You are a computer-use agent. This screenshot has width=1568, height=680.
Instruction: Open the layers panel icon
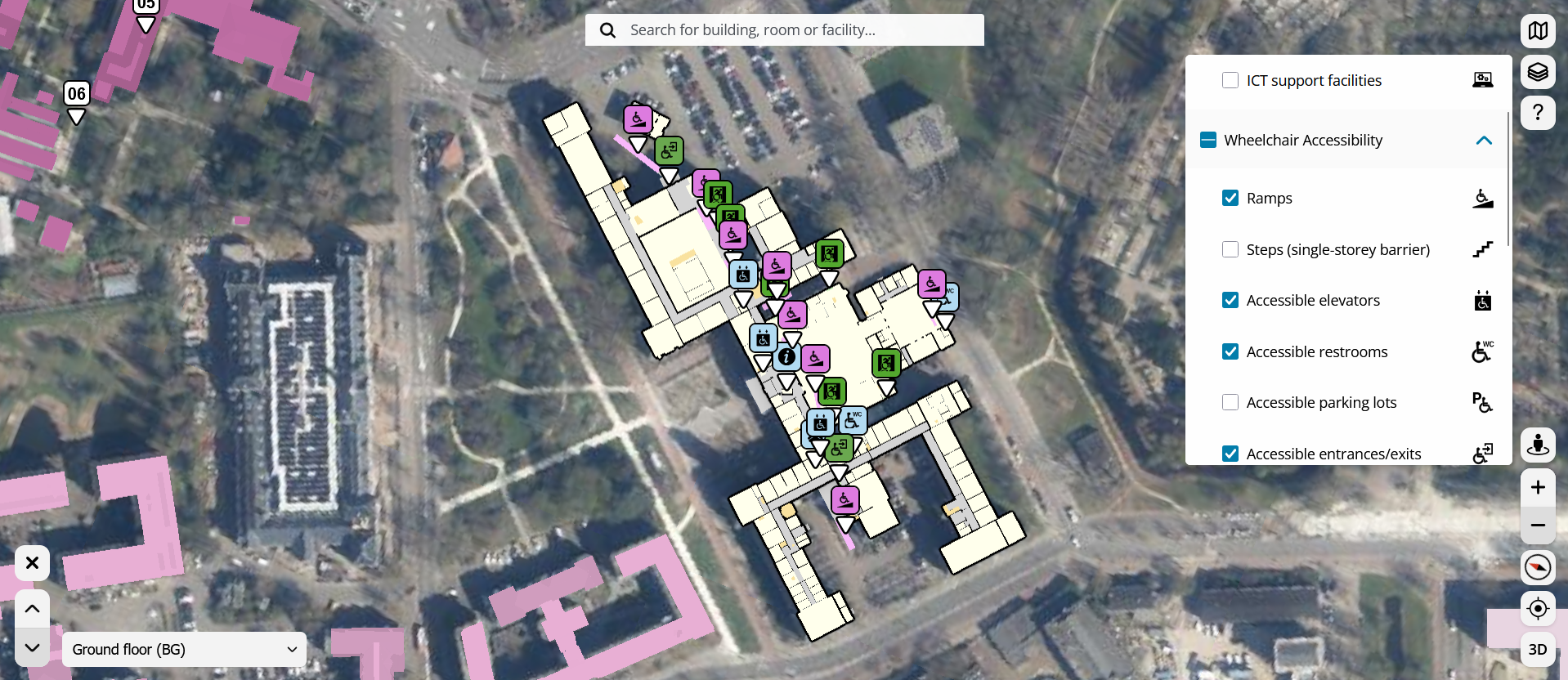[x=1538, y=72]
